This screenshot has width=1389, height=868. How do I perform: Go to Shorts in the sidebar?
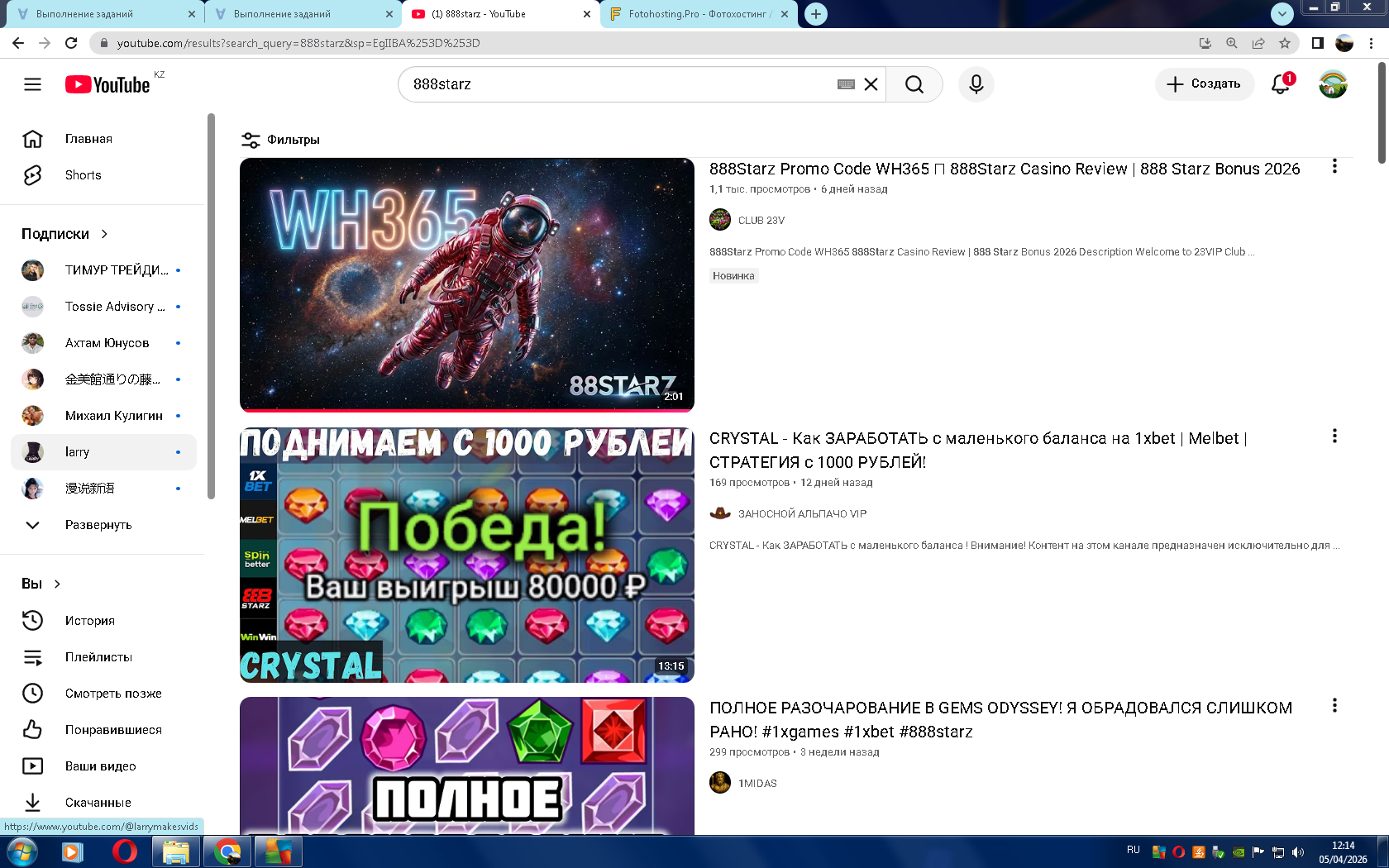(83, 175)
